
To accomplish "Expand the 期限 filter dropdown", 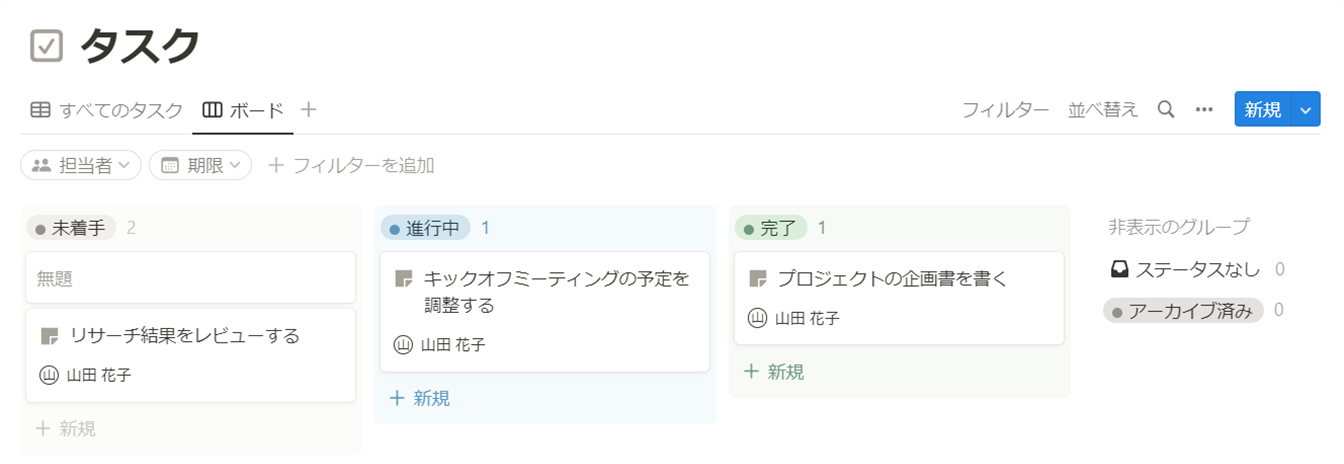I will click(x=200, y=165).
